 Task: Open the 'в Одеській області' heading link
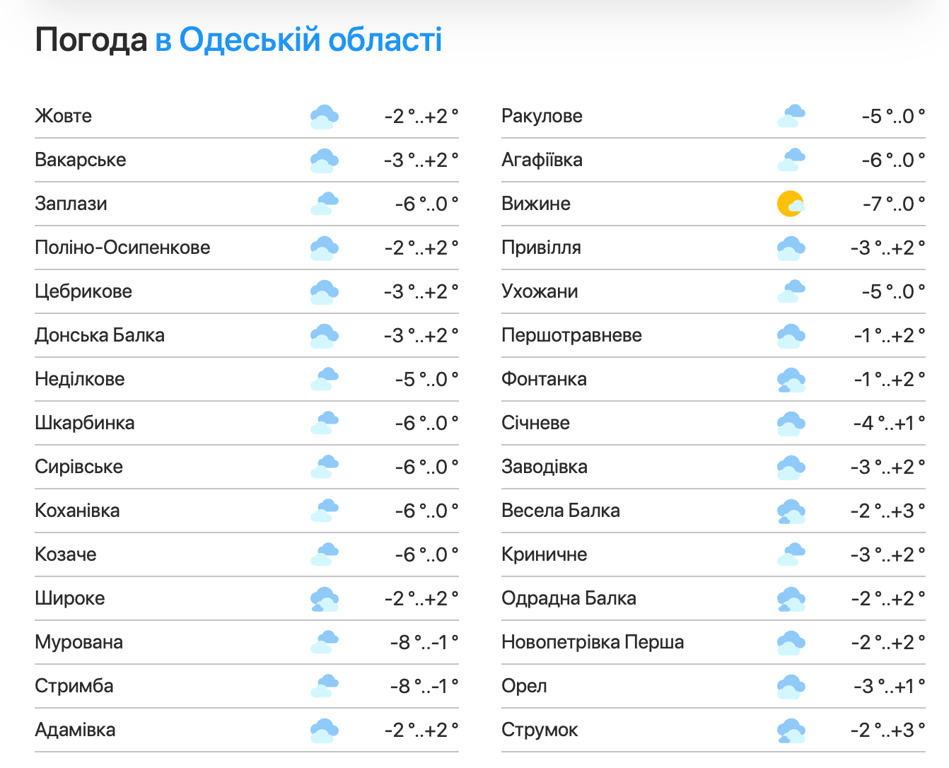click(298, 41)
